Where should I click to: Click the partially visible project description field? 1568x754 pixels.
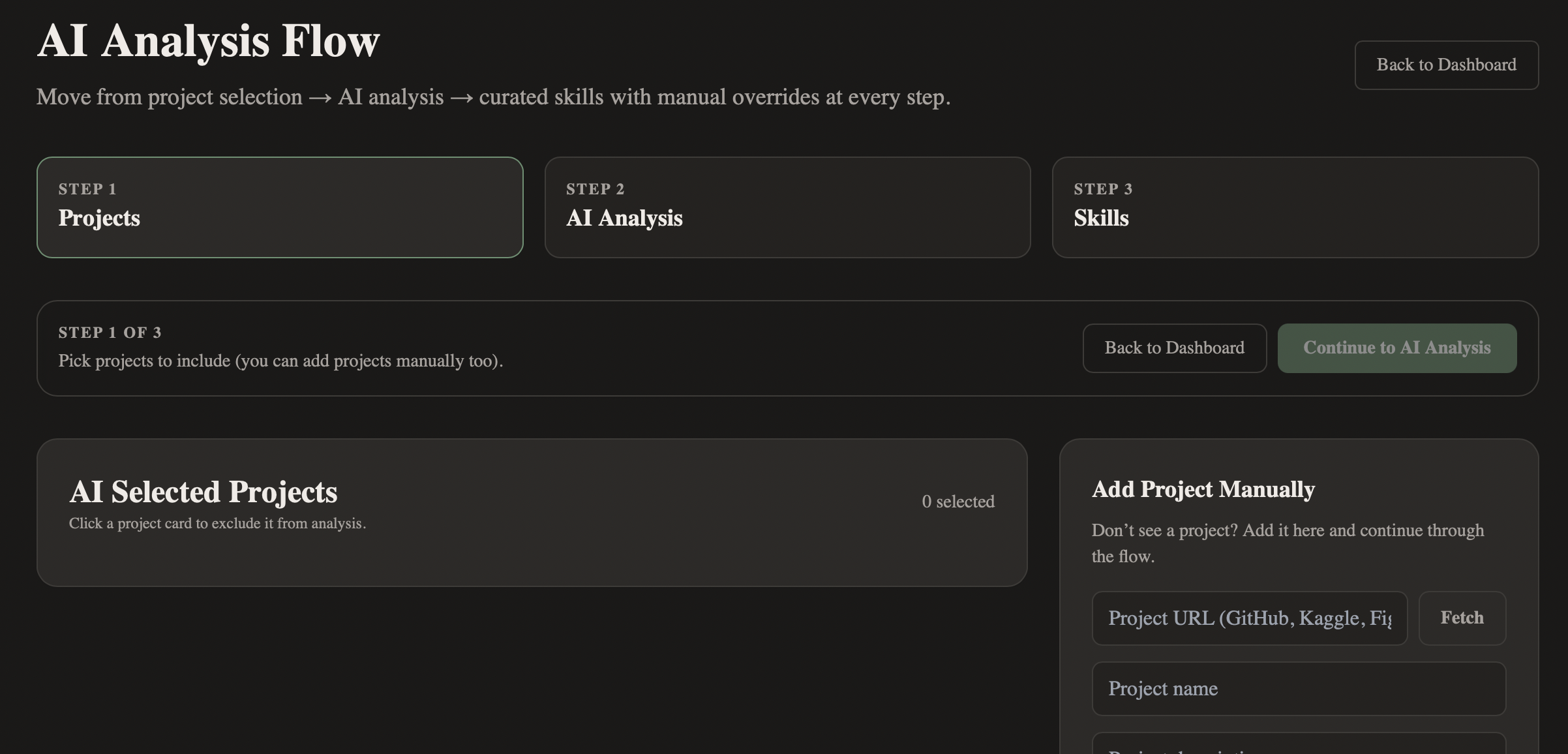[x=1298, y=745]
